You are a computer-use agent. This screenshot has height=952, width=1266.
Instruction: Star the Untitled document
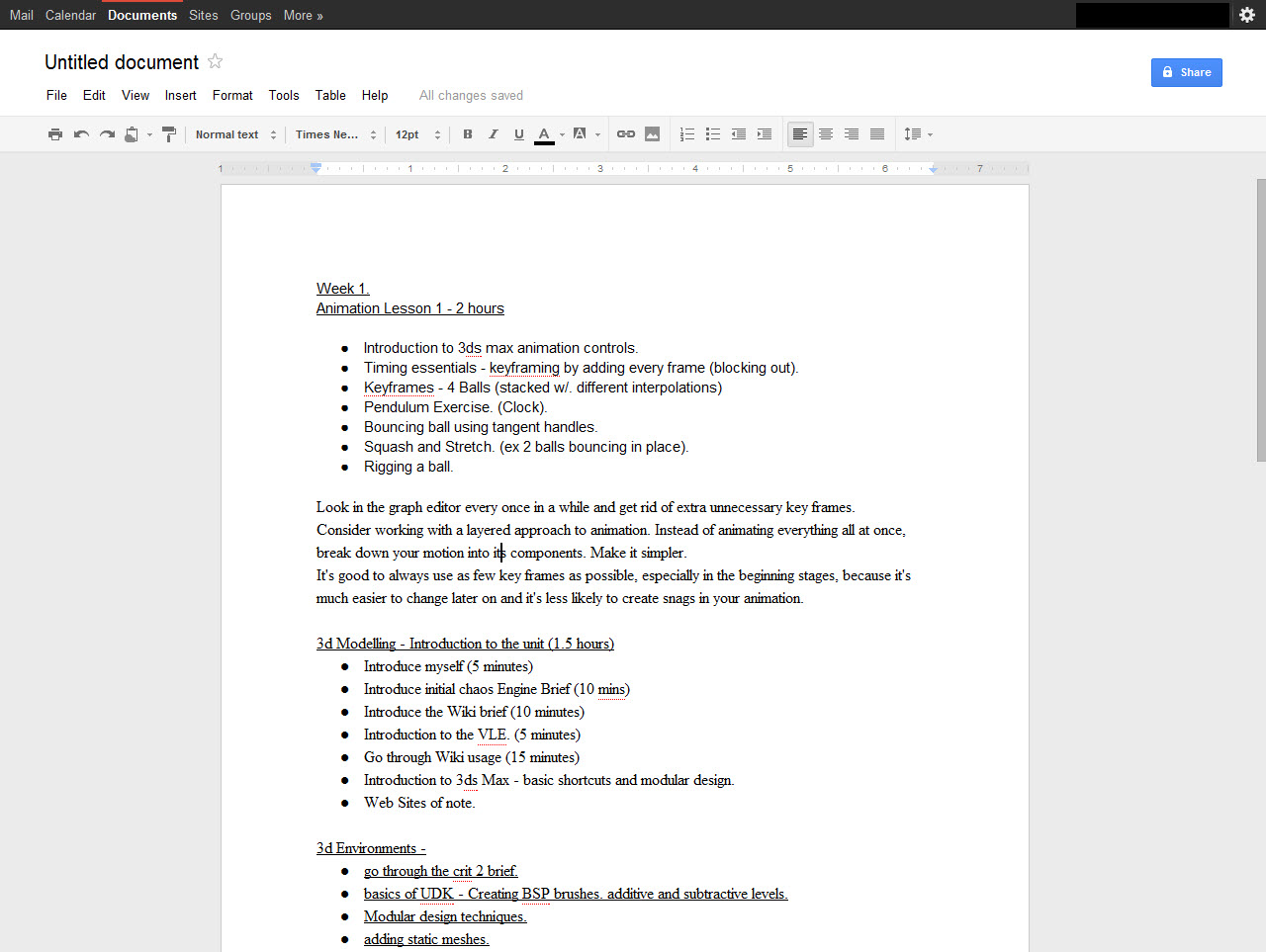tap(215, 61)
